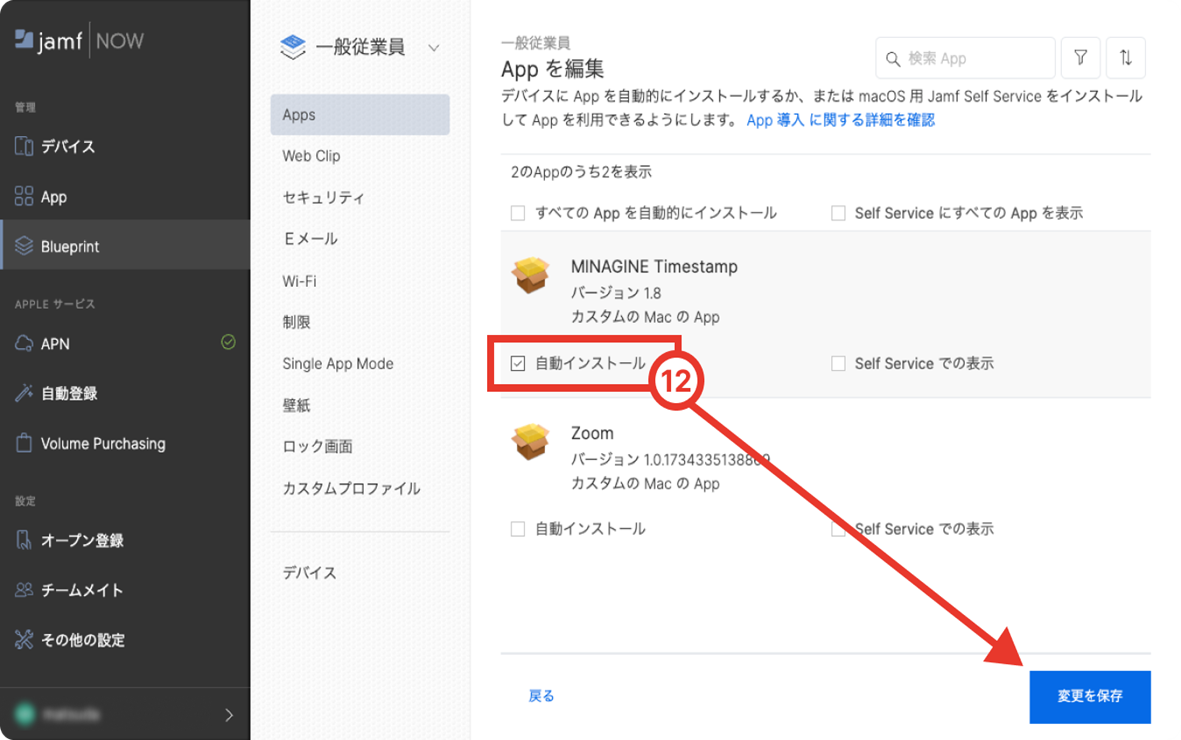Click the App を編集 heading
Viewport: 1181px width, 740px height.
(552, 69)
